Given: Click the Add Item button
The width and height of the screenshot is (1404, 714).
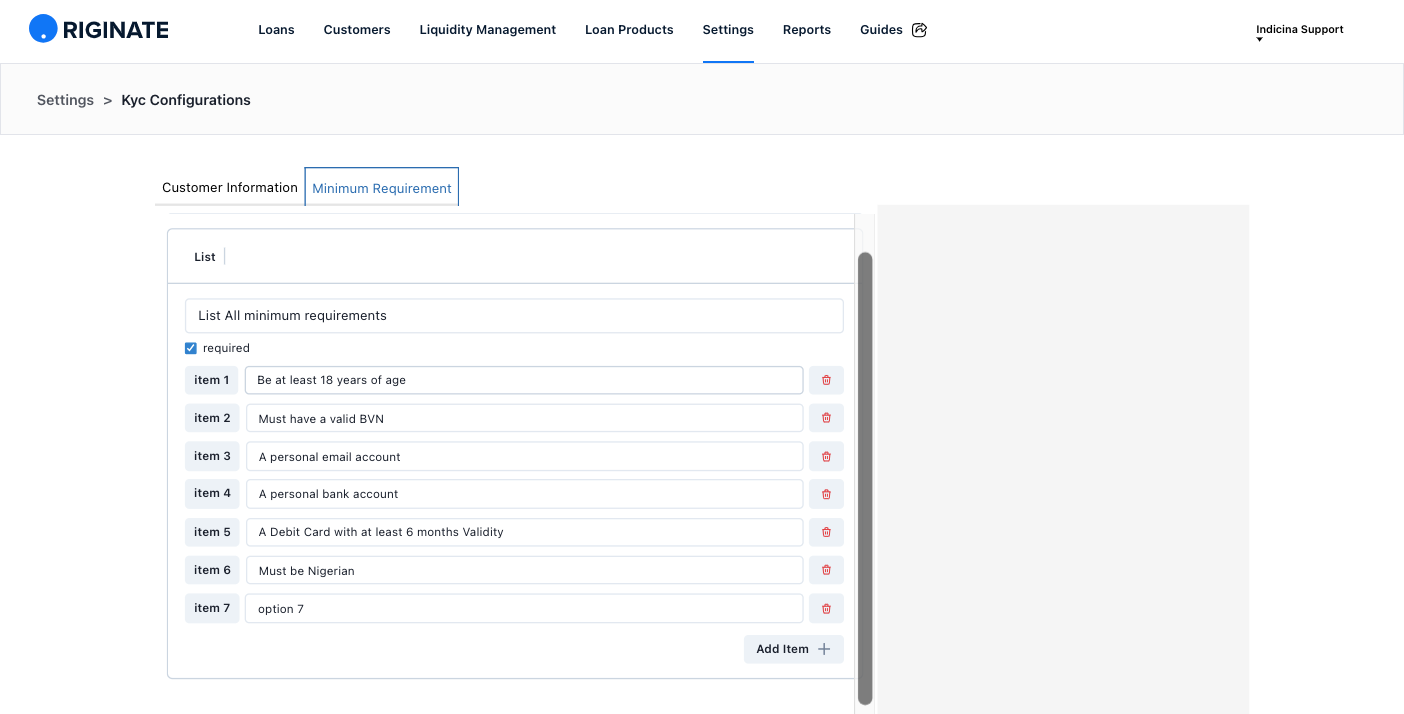Looking at the screenshot, I should coord(794,649).
